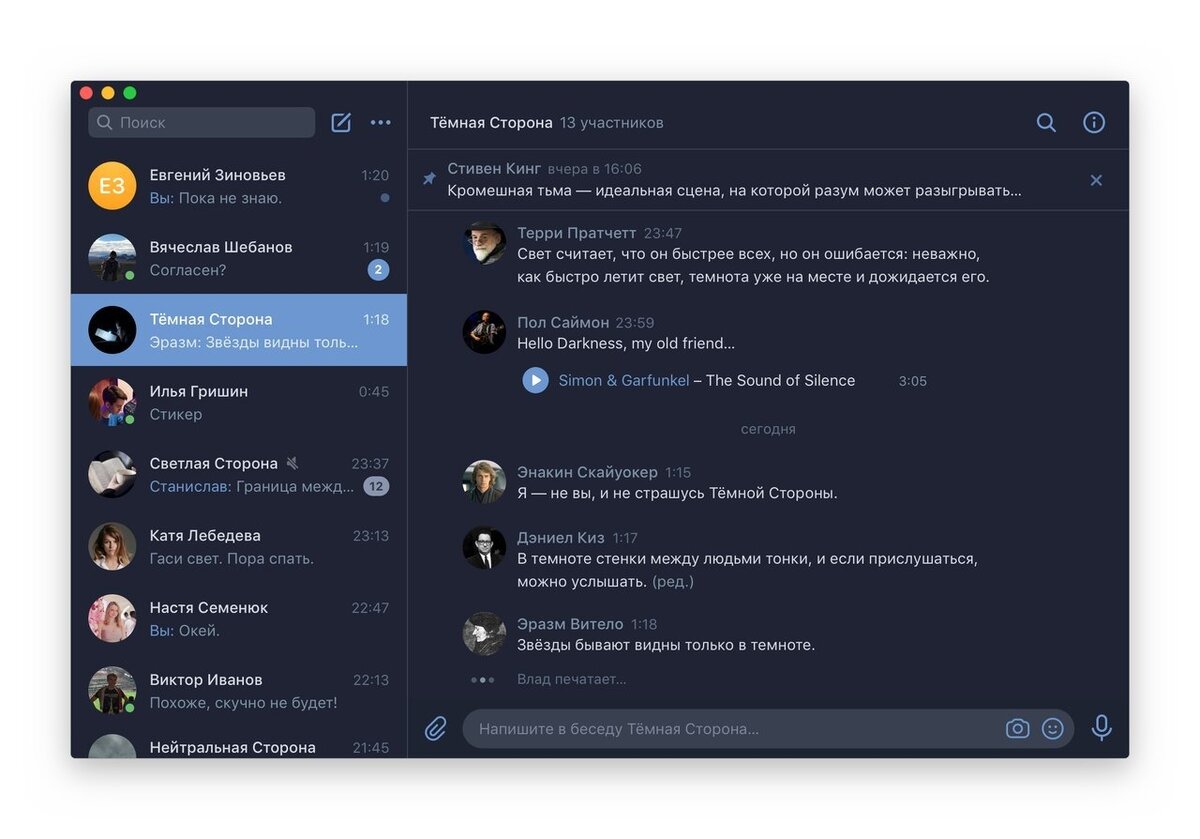Open the conversation info icon
This screenshot has width=1200, height=839.
pos(1094,122)
